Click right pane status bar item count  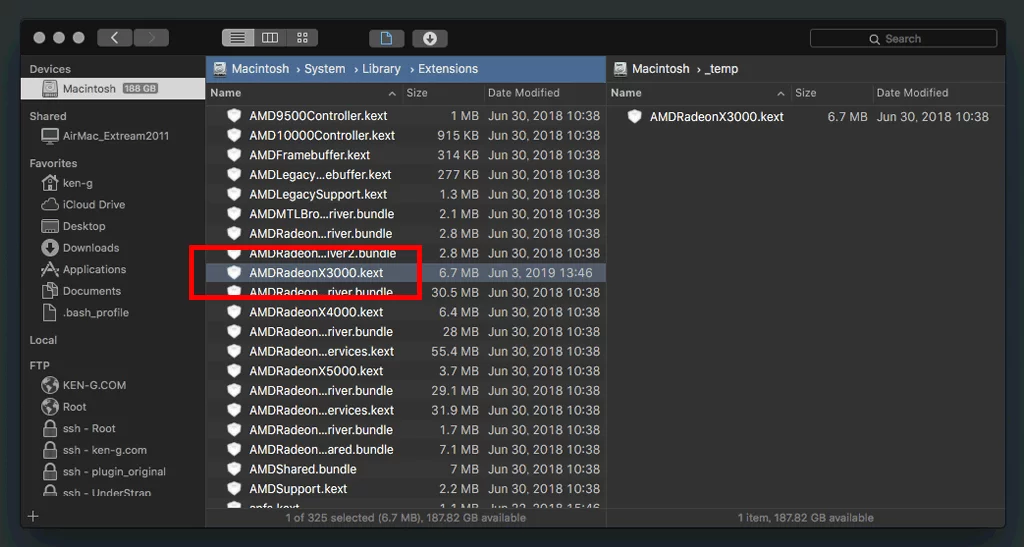tap(806, 518)
